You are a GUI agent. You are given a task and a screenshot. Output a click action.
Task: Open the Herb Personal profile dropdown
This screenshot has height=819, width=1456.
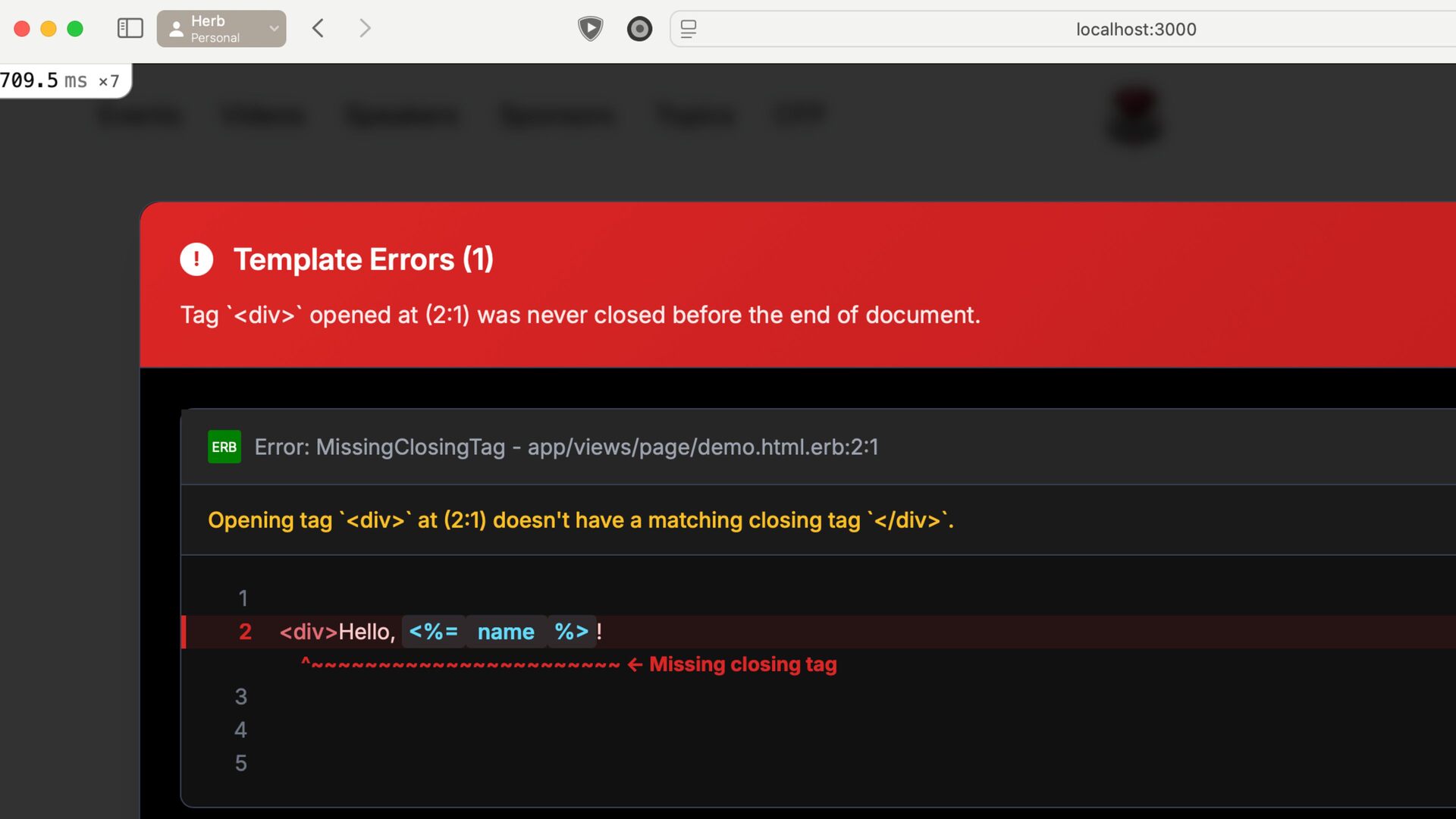tap(214, 29)
